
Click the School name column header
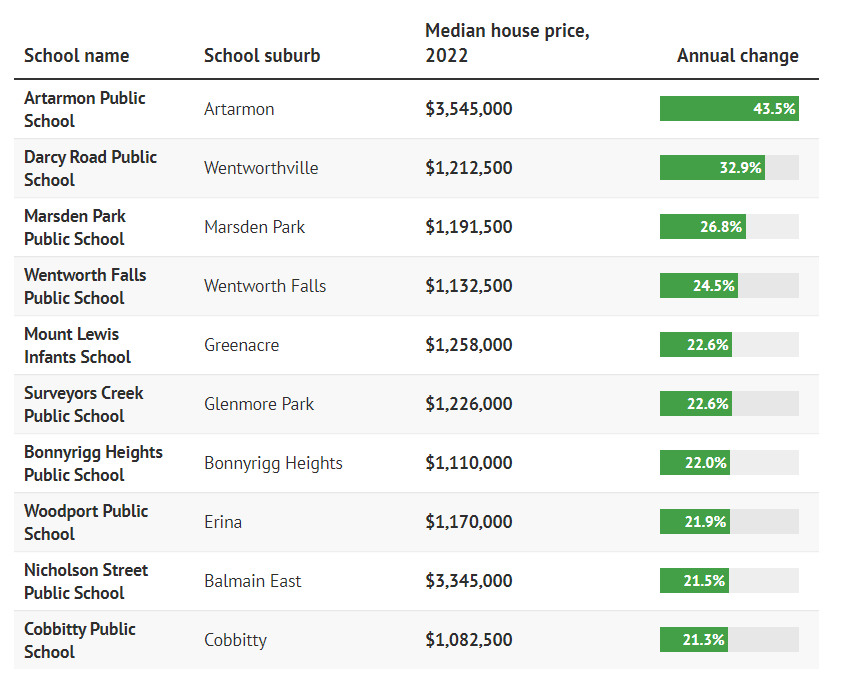pyautogui.click(x=77, y=56)
